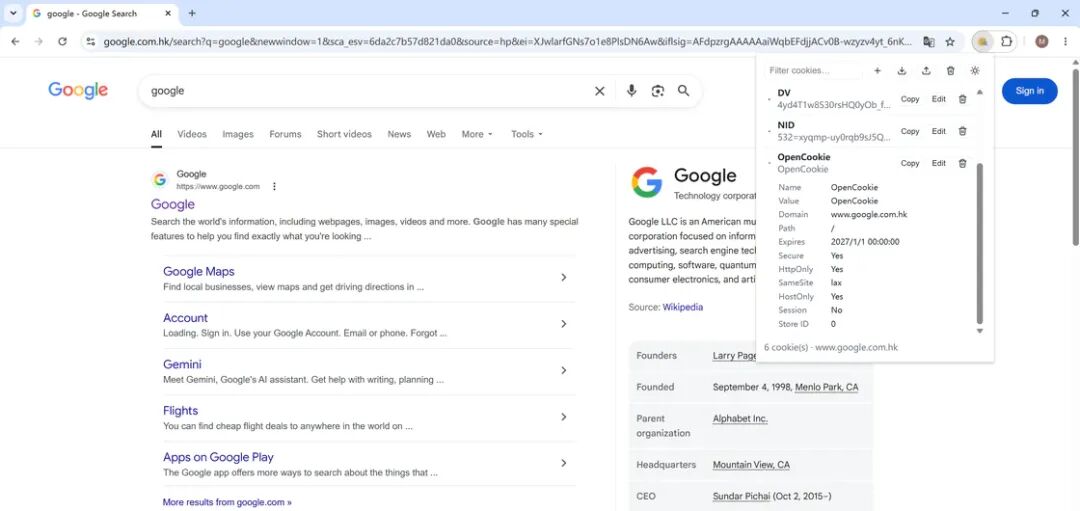
Task: Open the Apps on Google Play sitelink
Action: click(x=218, y=457)
